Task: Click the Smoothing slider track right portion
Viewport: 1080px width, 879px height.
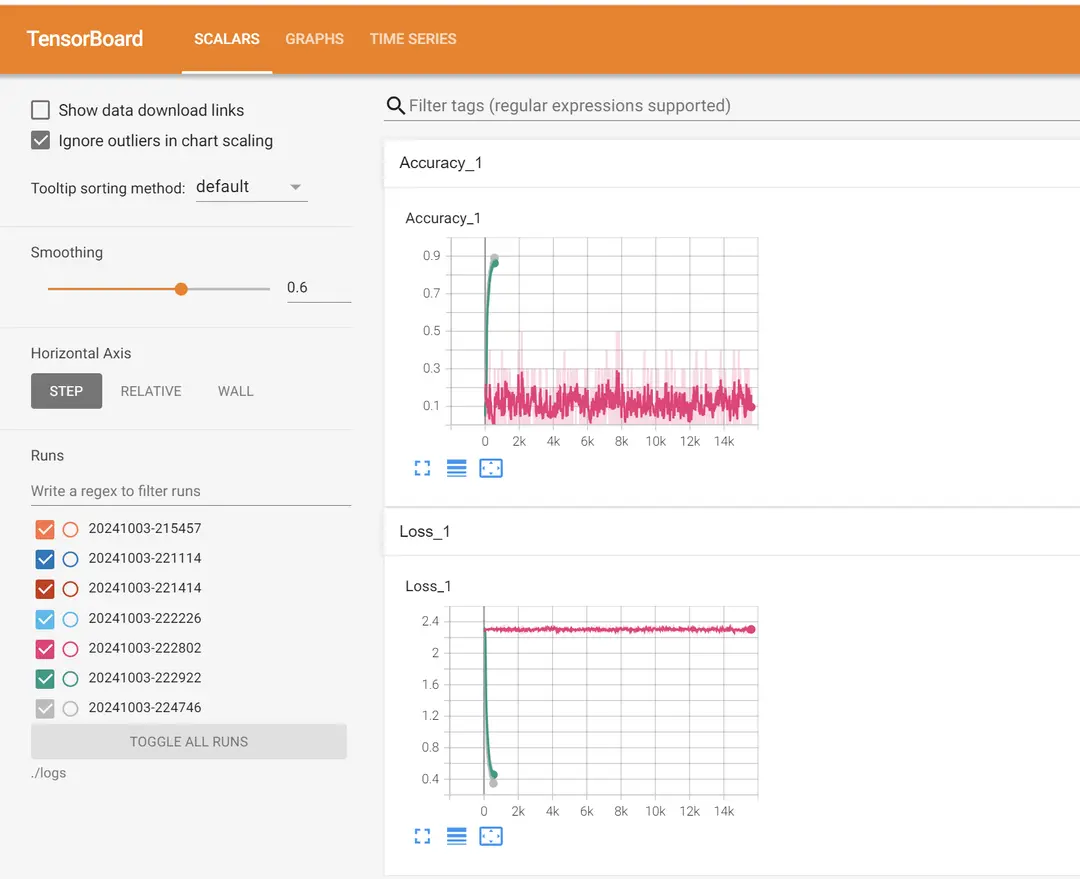Action: click(229, 289)
